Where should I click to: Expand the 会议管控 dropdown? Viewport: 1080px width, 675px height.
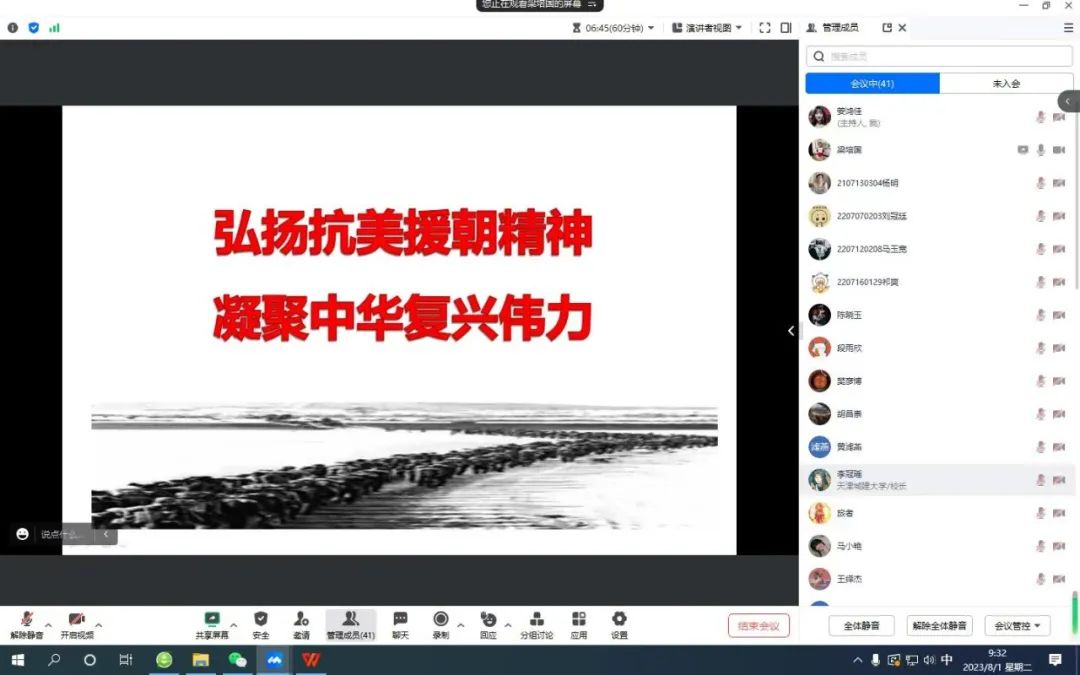coord(1017,626)
